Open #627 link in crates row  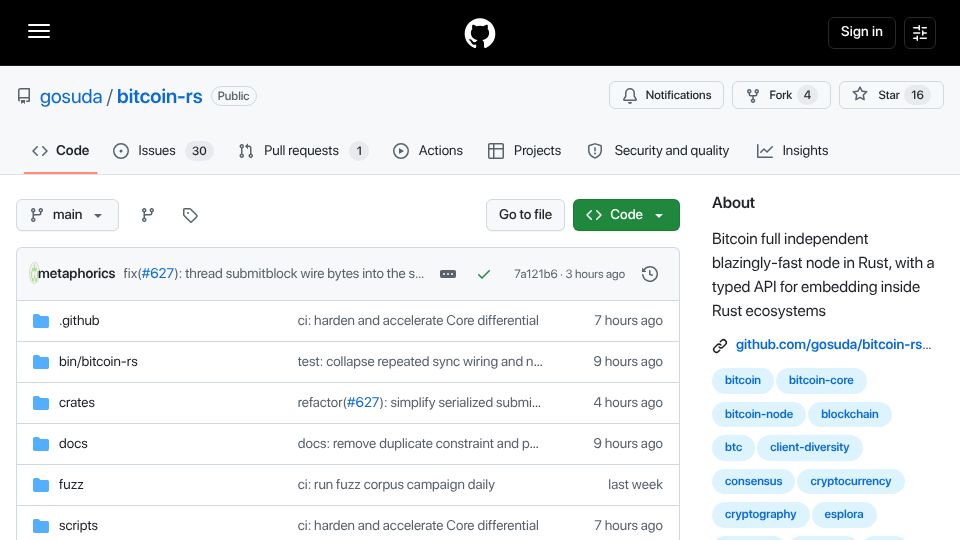click(363, 403)
